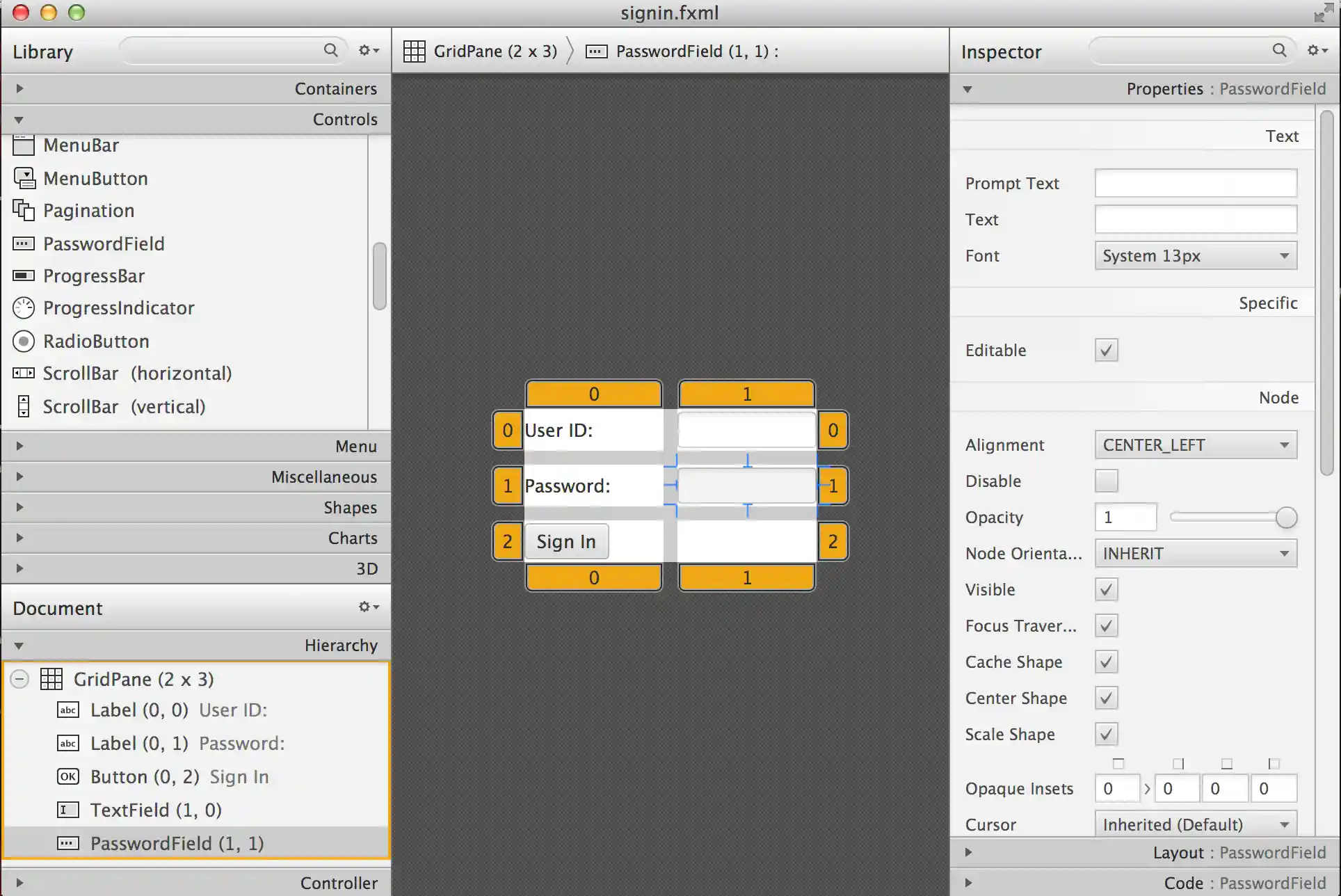Screen dimensions: 1341x896
Task: Open the Alignment CENTER_LEFT dropdown
Action: [x=1195, y=445]
